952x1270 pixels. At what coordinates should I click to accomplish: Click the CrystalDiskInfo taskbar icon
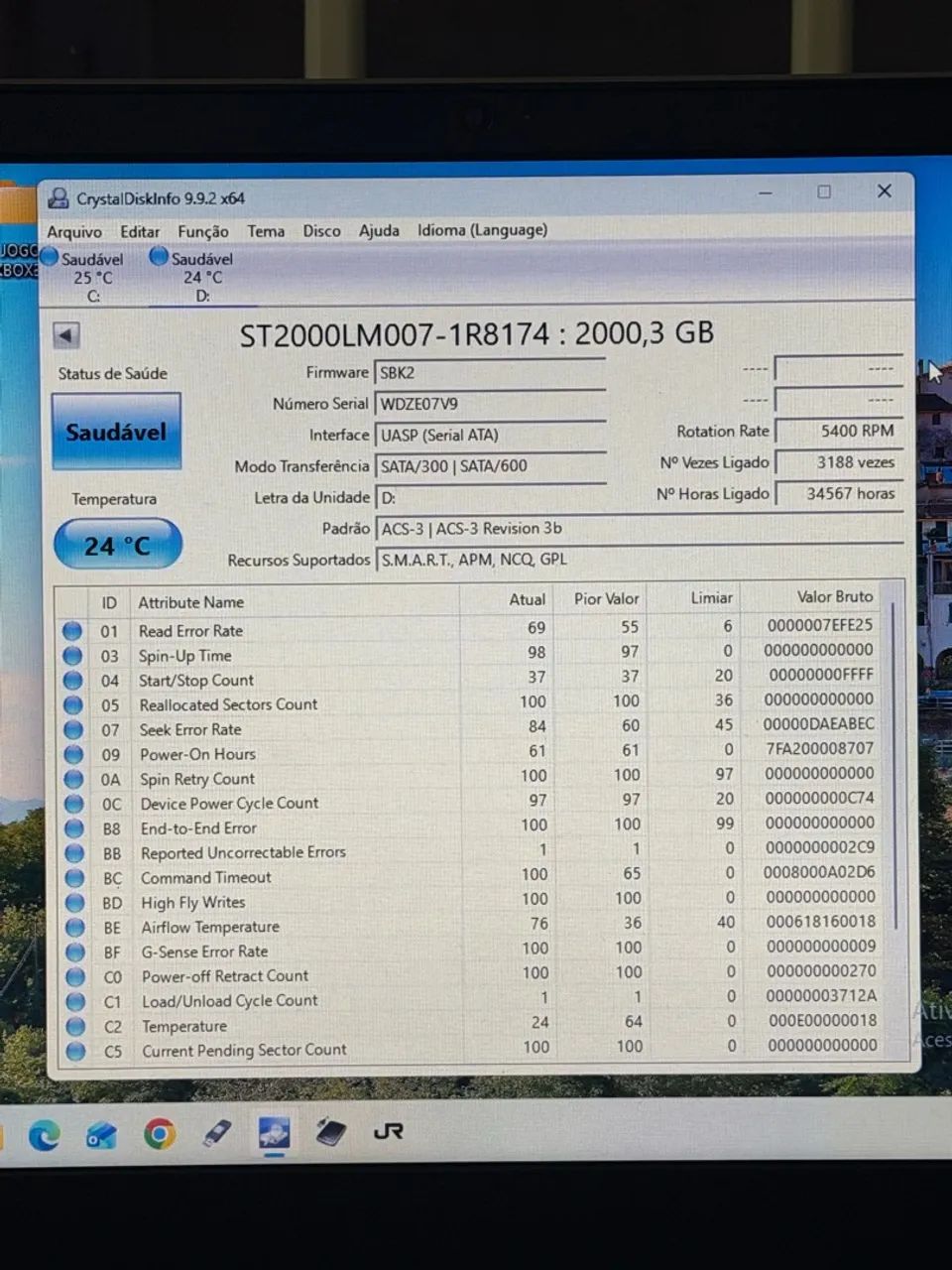[x=274, y=1132]
